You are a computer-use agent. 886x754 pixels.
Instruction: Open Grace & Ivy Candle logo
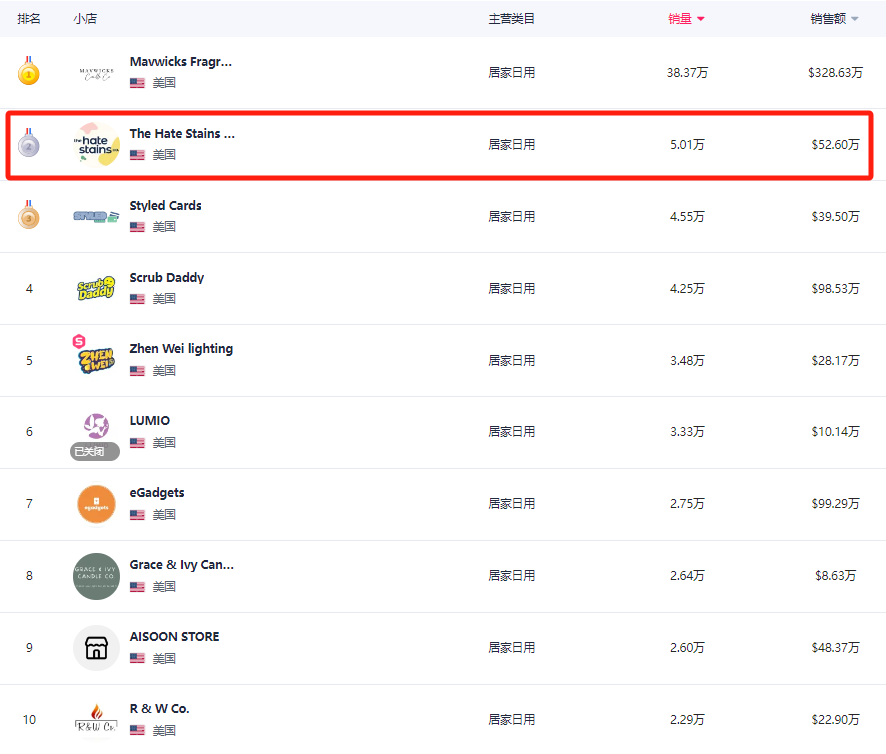(96, 576)
